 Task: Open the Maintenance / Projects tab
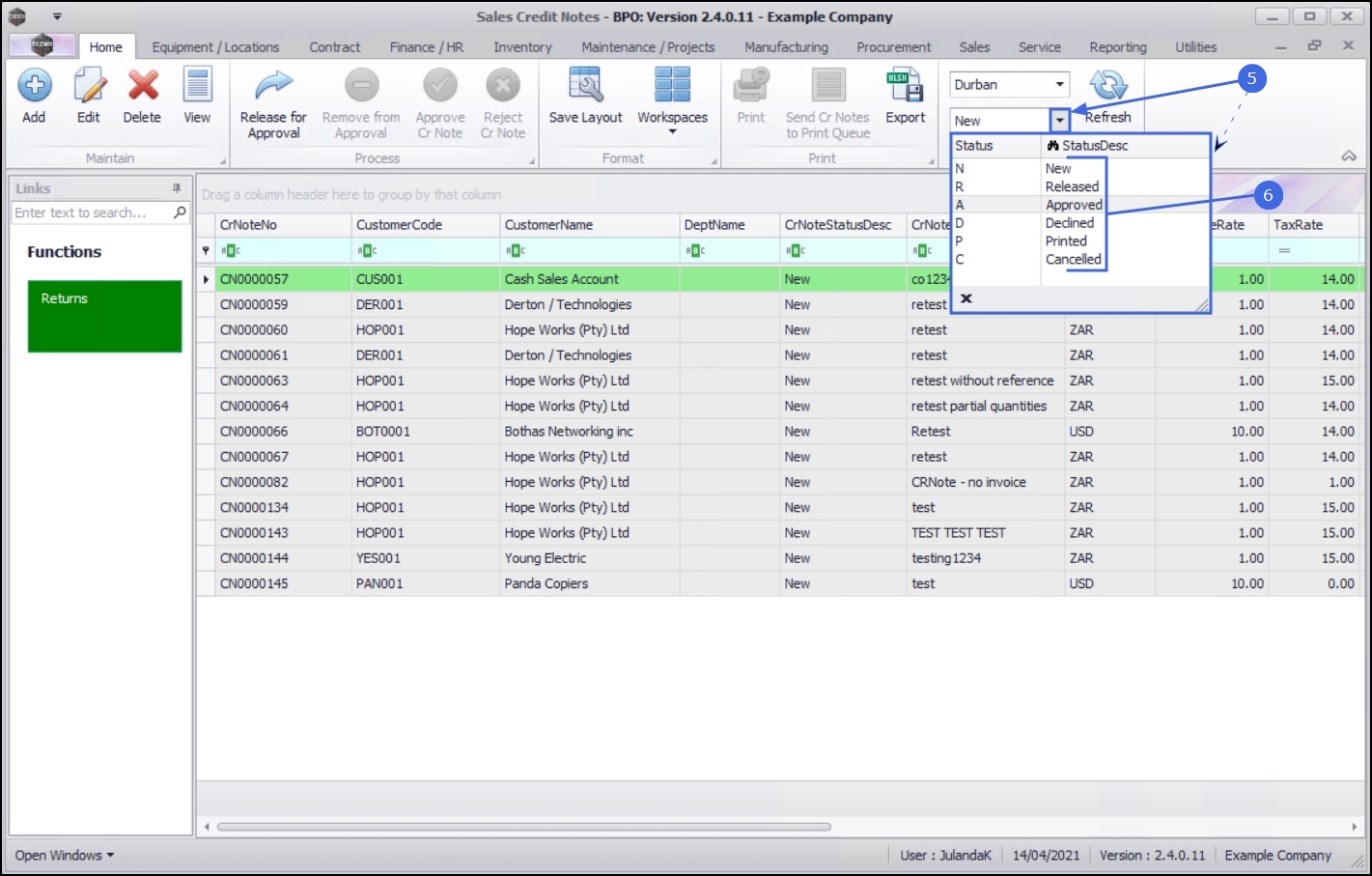point(648,47)
